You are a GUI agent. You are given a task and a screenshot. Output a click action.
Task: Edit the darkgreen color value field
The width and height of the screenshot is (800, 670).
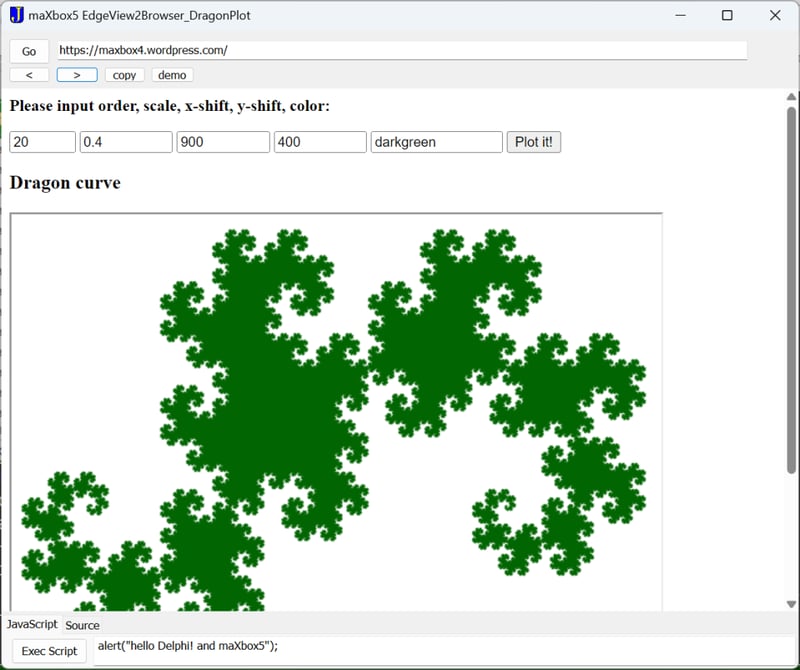pos(436,141)
